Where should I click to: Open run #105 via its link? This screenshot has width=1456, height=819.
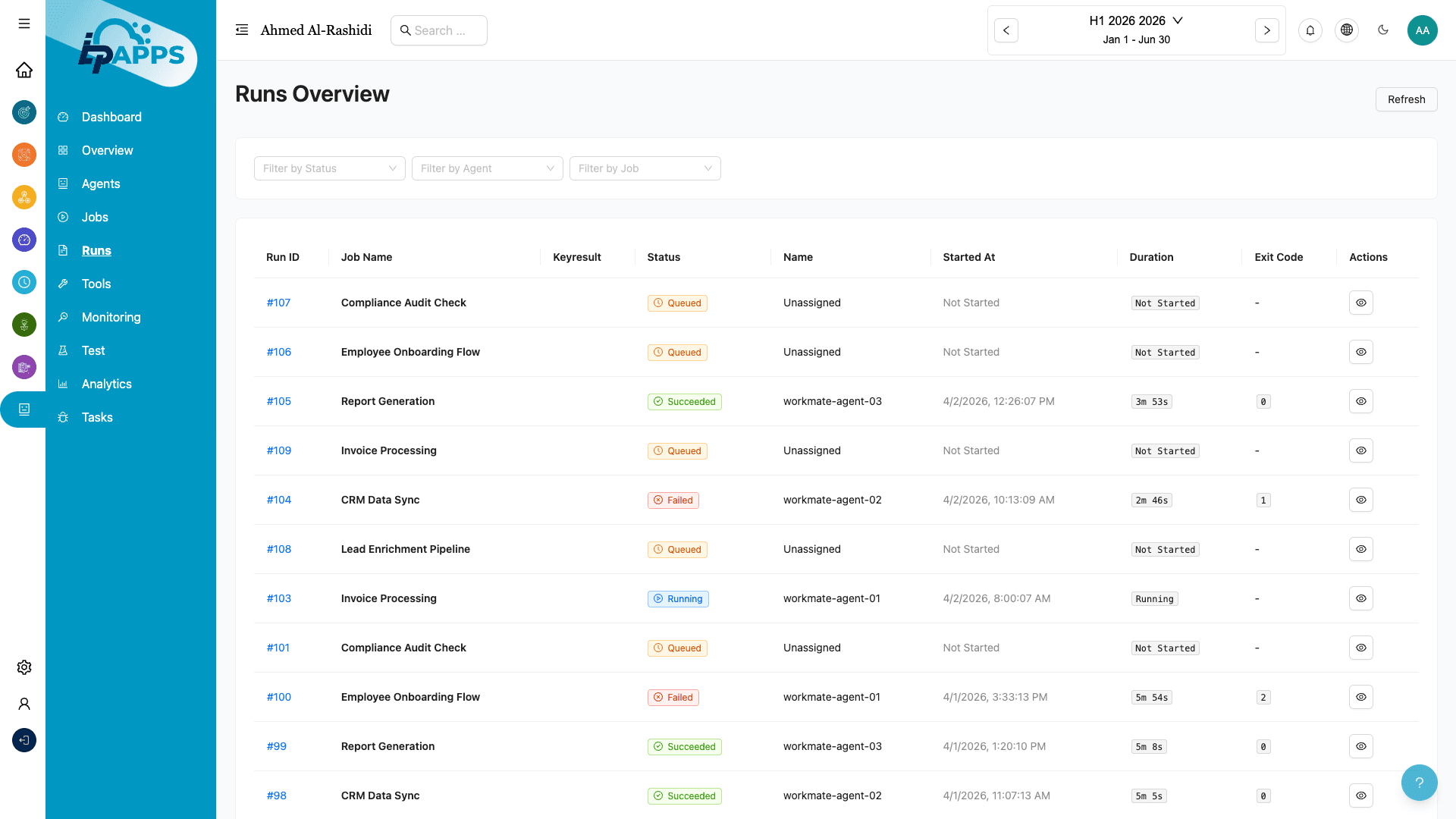click(x=278, y=401)
